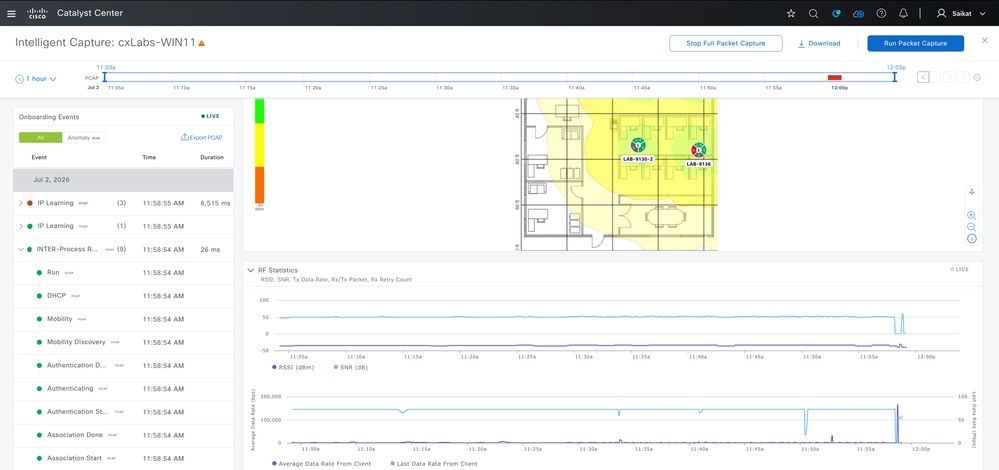
Task: Jump timeline to latest with skip-to-end button
Action: coord(950,77)
